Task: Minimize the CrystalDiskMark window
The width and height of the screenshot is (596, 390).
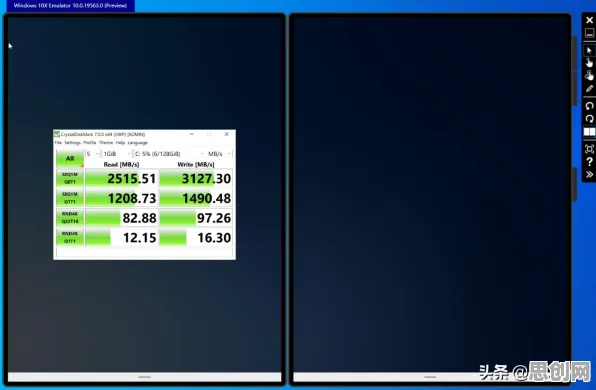Action: 192,134
